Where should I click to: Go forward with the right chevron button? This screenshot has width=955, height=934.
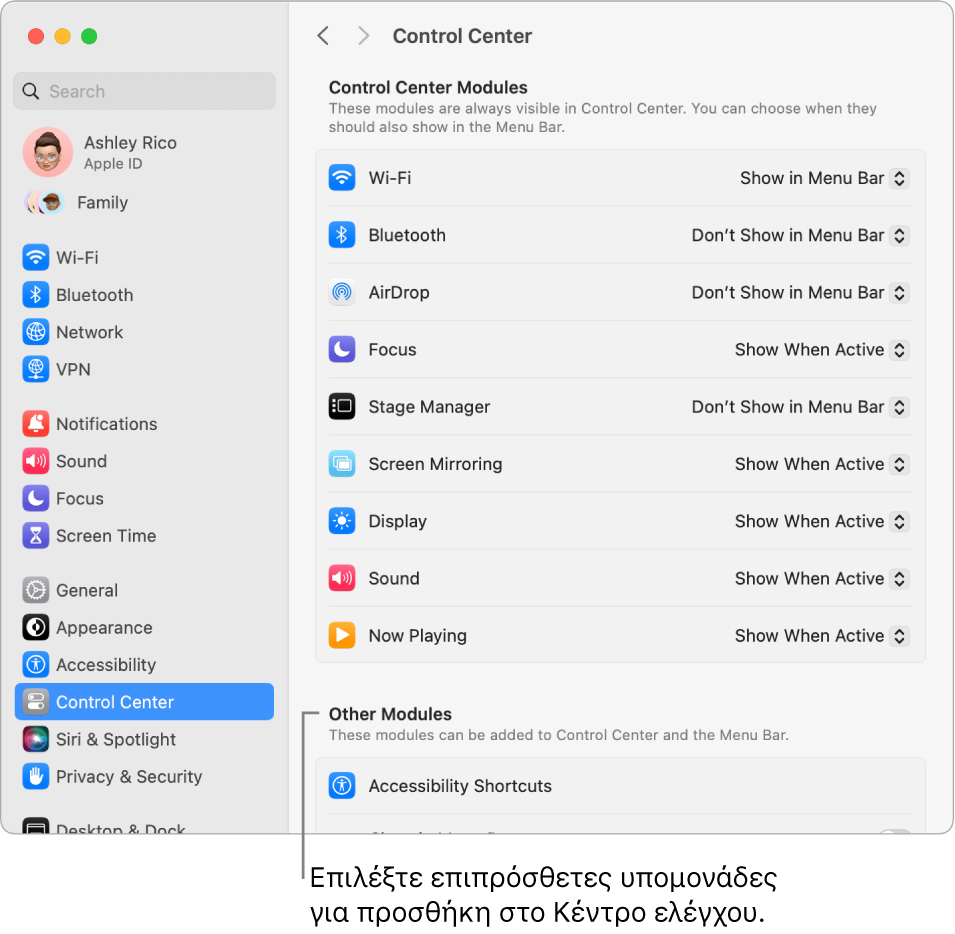click(x=364, y=36)
